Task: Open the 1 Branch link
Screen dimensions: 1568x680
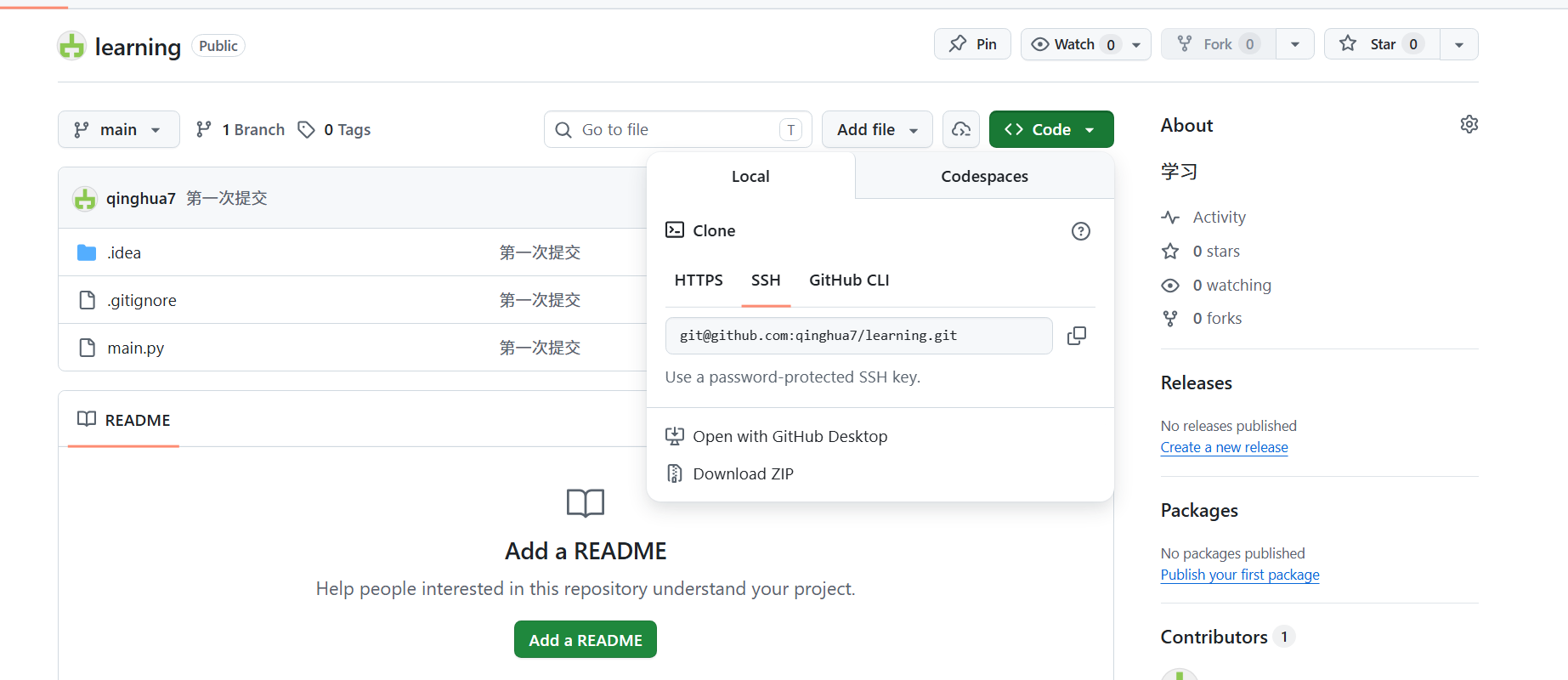Action: point(241,129)
